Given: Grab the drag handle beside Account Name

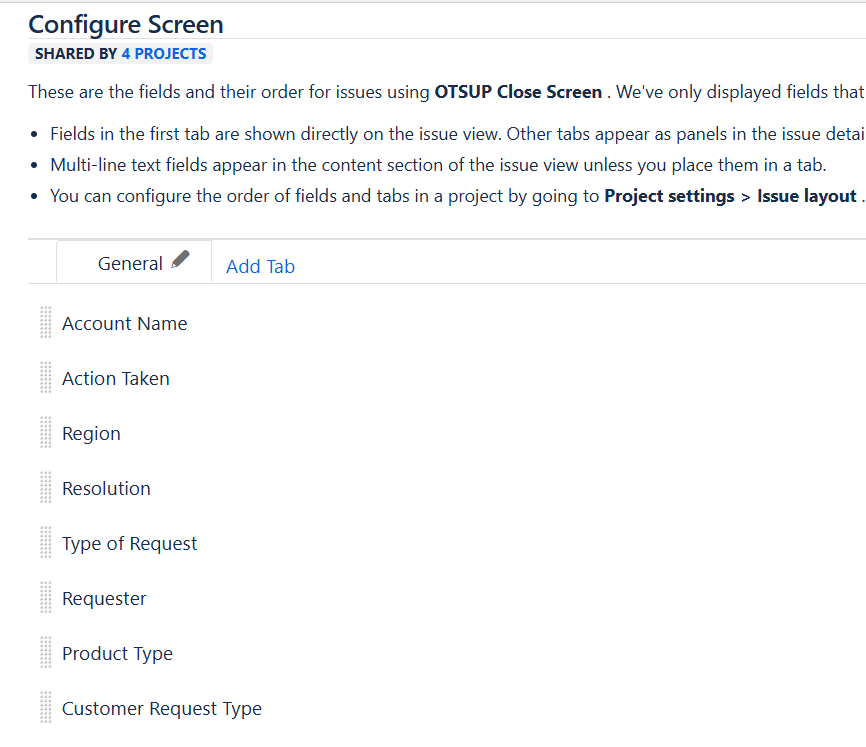Looking at the screenshot, I should click(46, 322).
